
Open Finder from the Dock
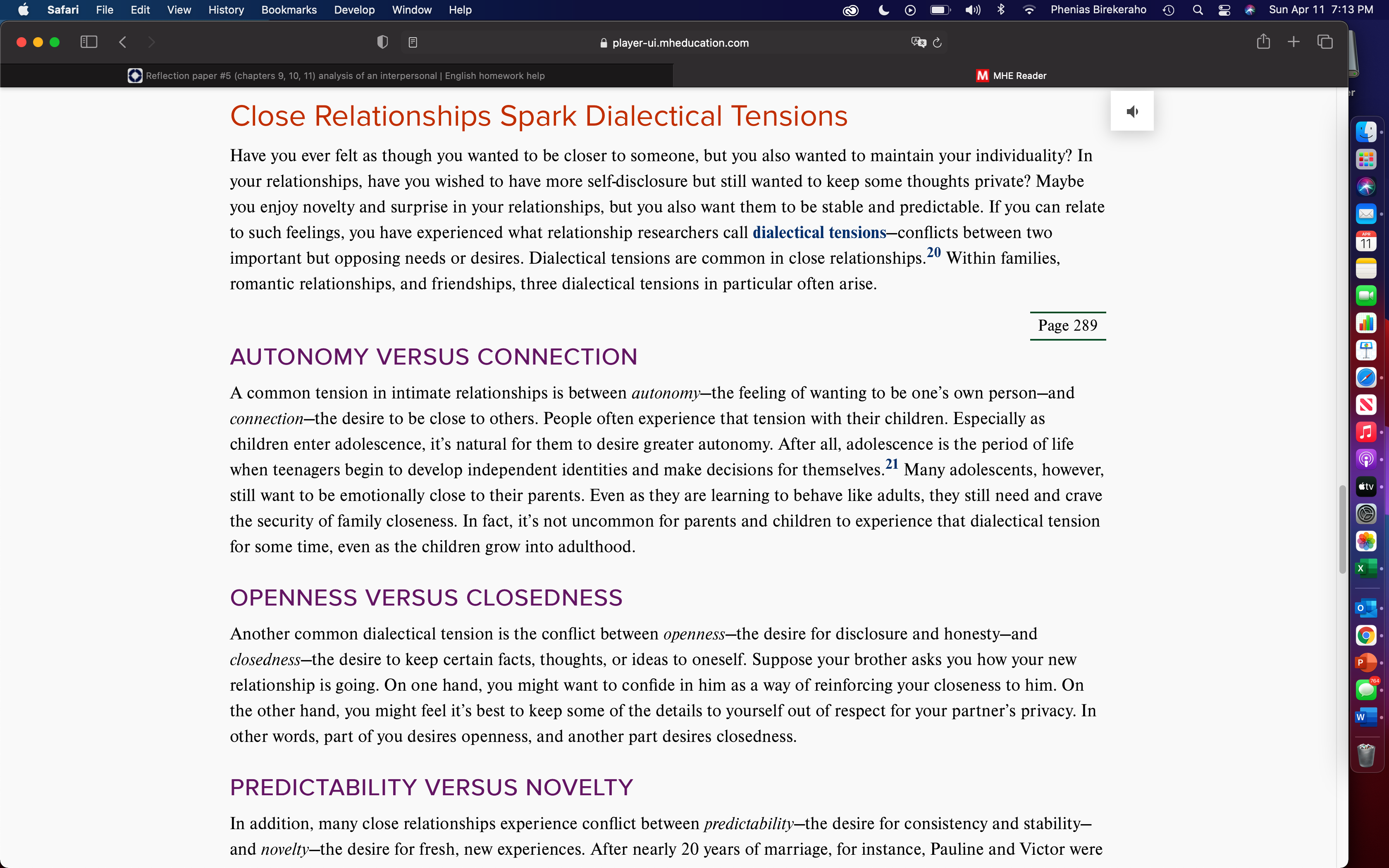click(1366, 132)
